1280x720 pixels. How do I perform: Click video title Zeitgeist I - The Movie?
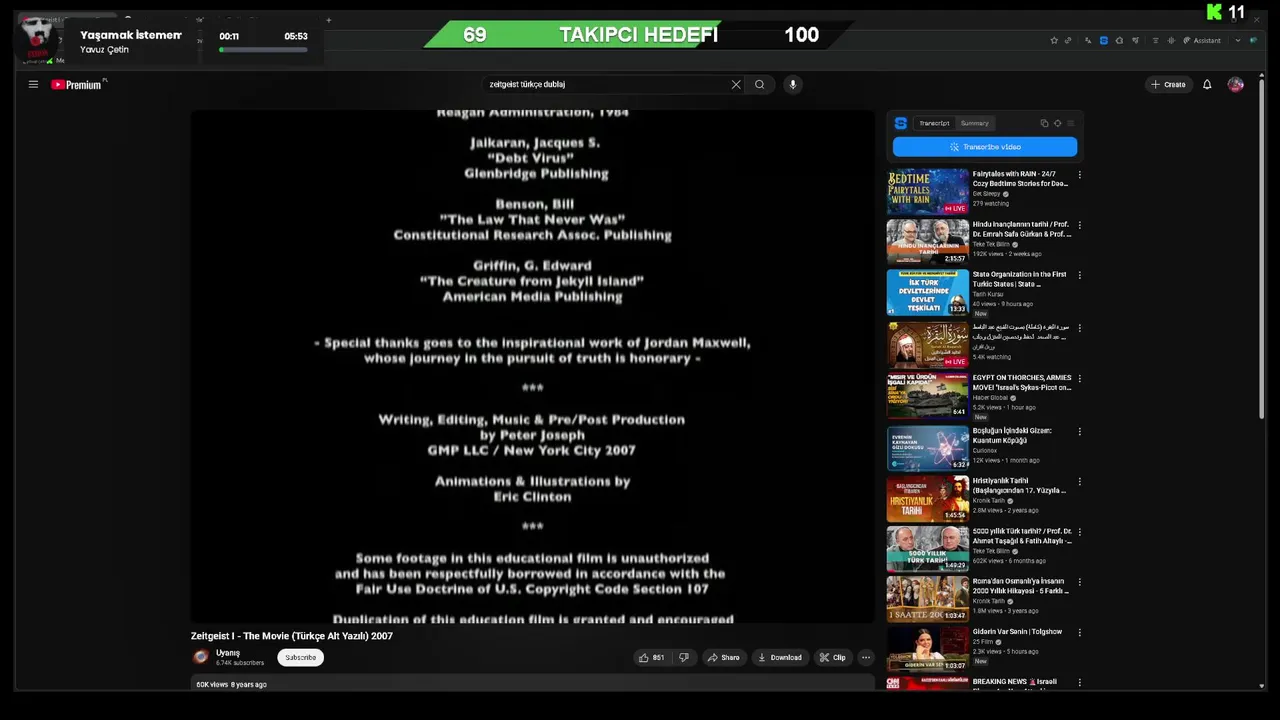pyautogui.click(x=292, y=636)
